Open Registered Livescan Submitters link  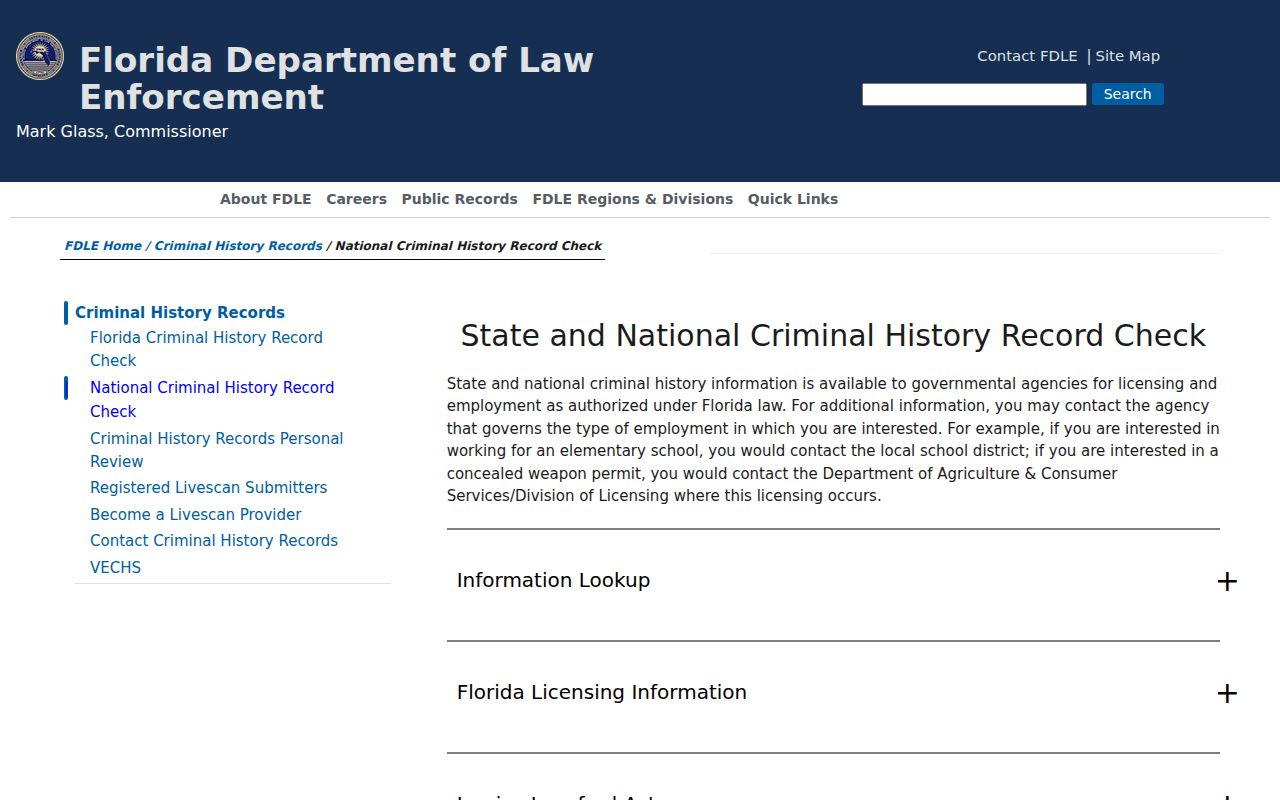pyautogui.click(x=208, y=488)
